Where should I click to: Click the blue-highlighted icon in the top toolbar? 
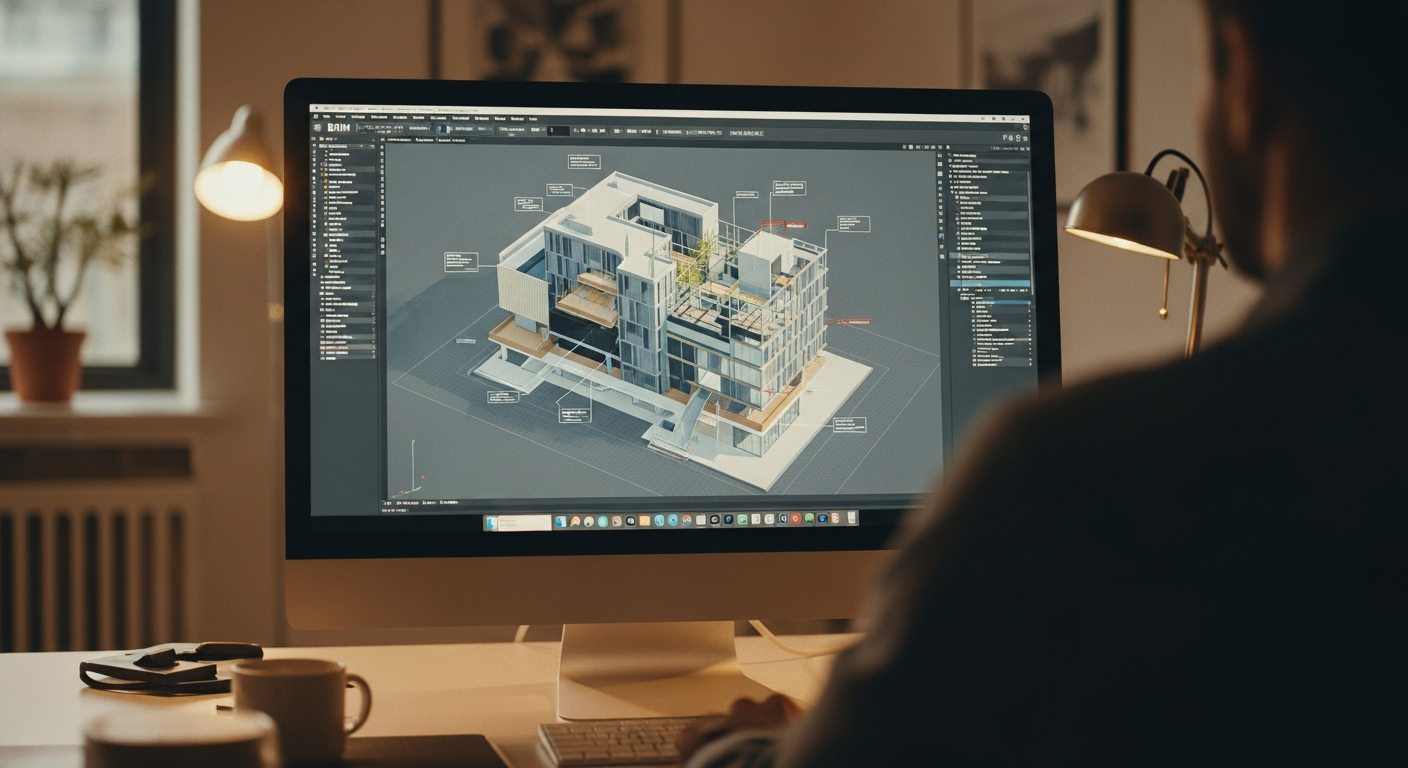(439, 129)
